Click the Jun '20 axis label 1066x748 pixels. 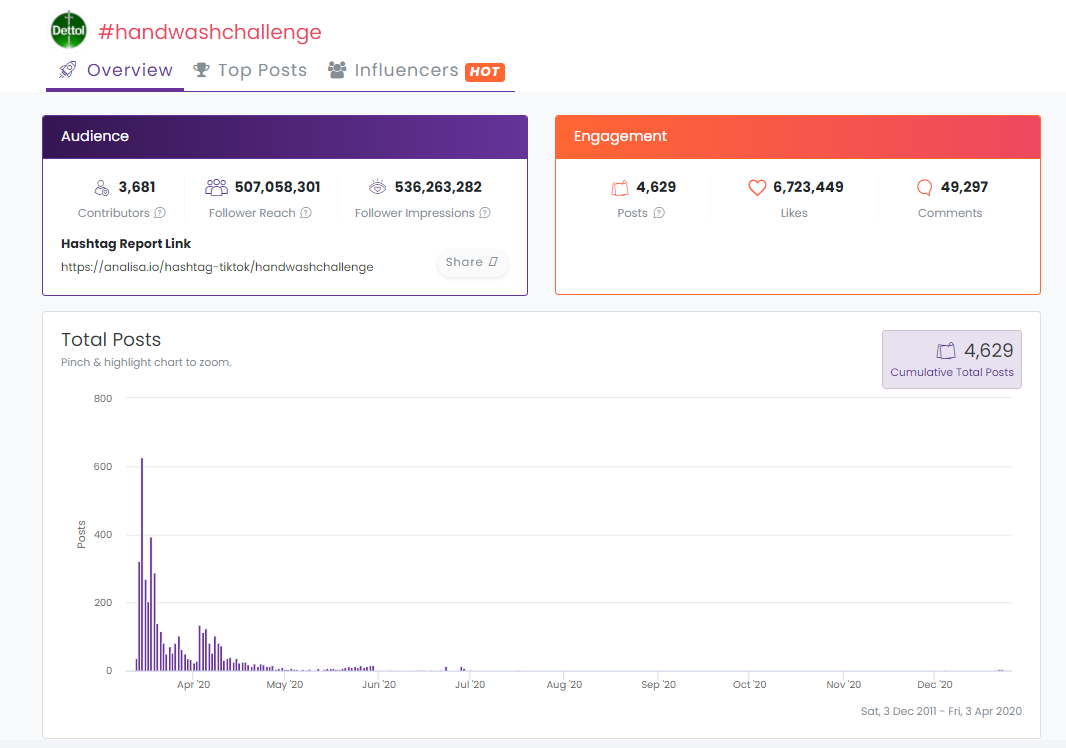(x=378, y=685)
